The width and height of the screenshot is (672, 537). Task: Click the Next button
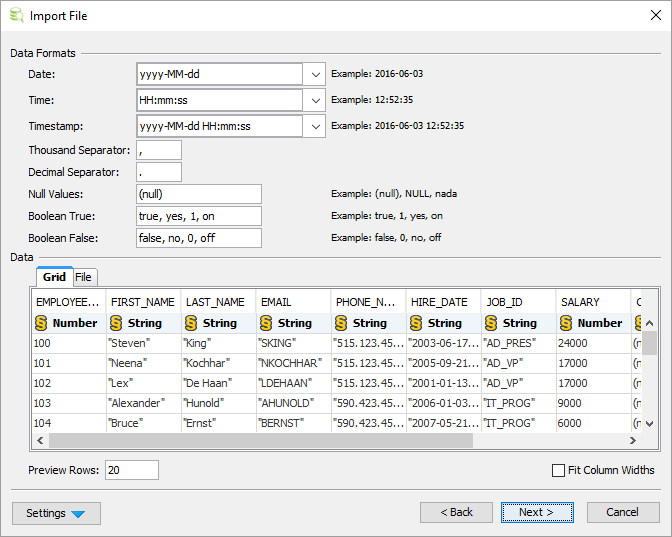537,512
